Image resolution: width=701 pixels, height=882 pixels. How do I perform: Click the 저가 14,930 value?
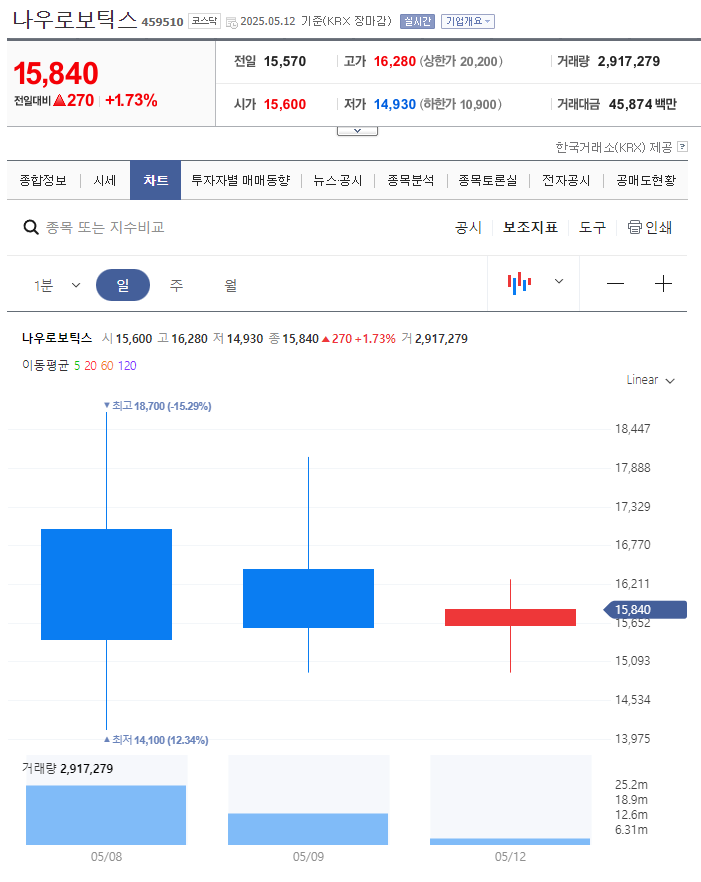[x=394, y=105]
